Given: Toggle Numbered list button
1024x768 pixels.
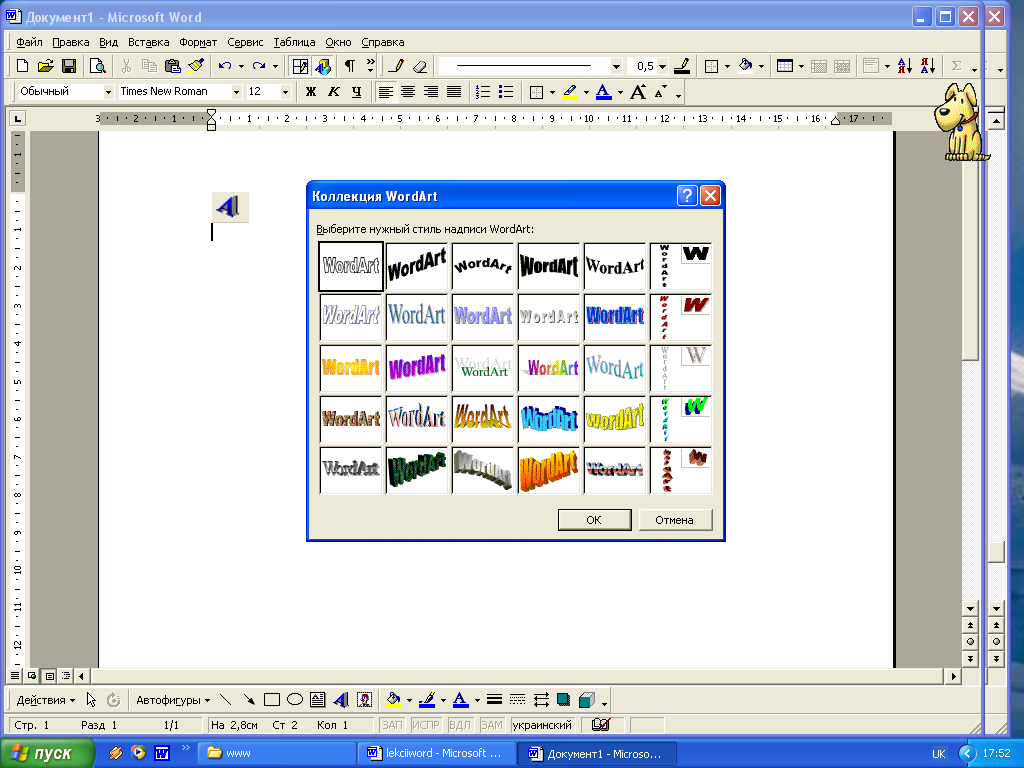Looking at the screenshot, I should [483, 92].
